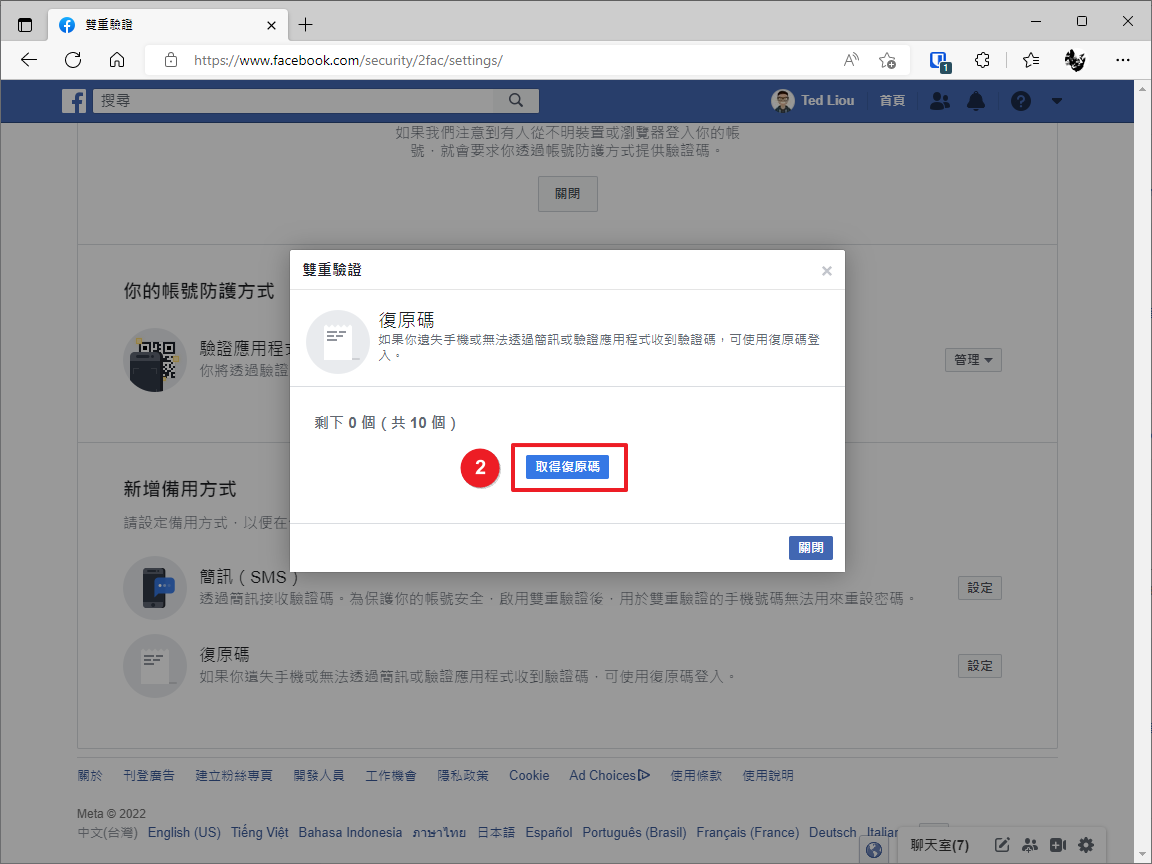Switch language to 日本語

point(496,832)
